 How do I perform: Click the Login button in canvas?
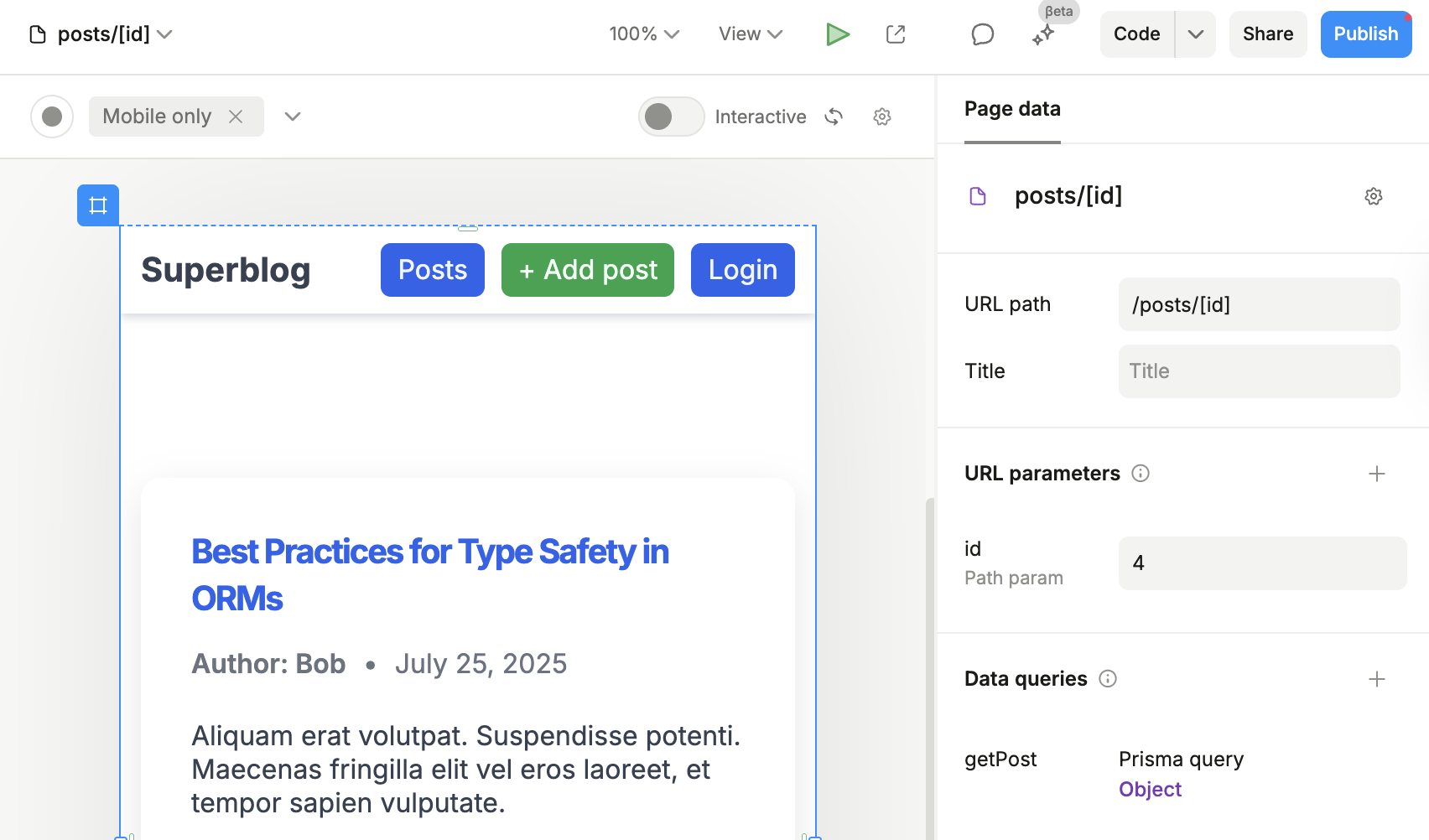[743, 270]
